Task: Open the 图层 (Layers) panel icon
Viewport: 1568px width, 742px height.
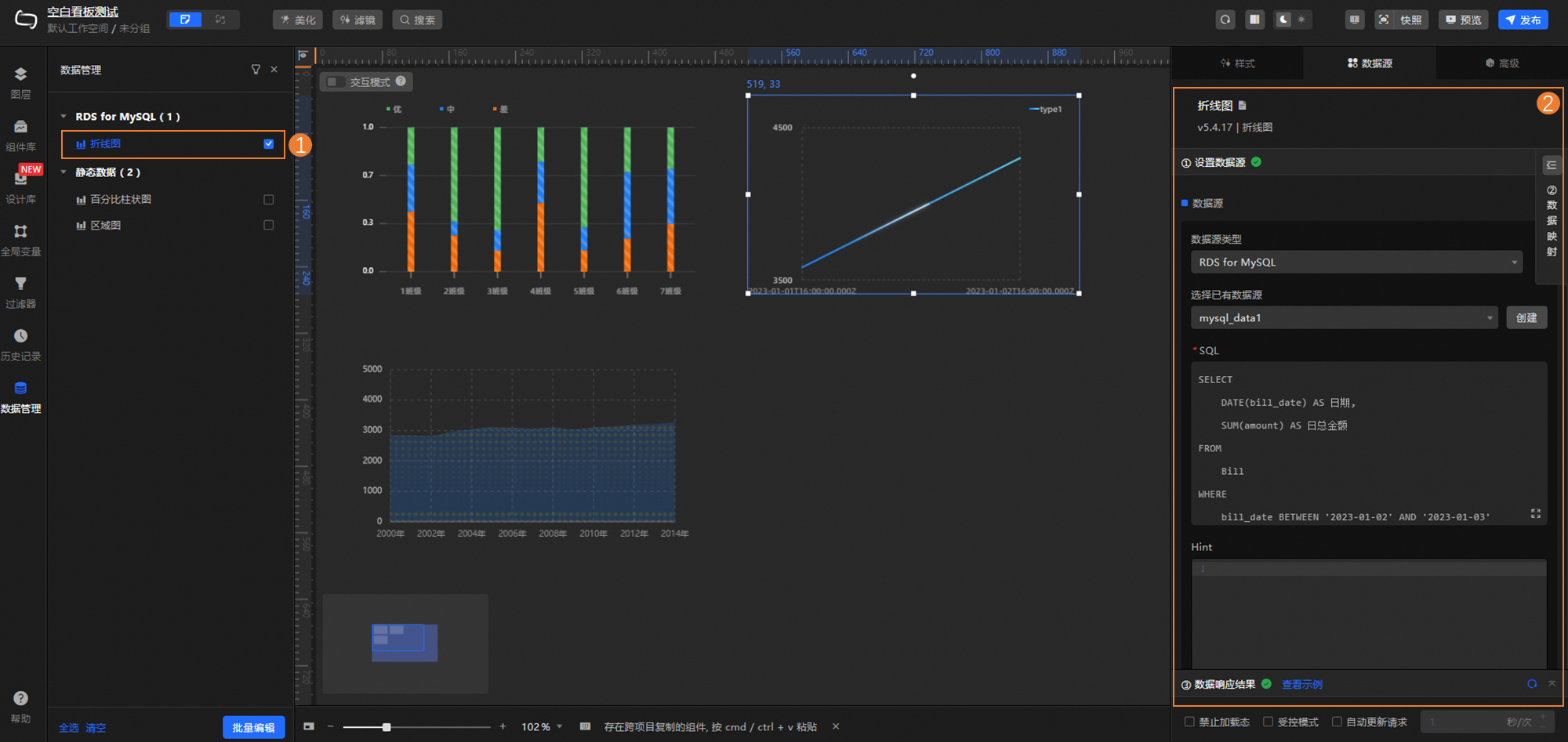Action: 21,81
